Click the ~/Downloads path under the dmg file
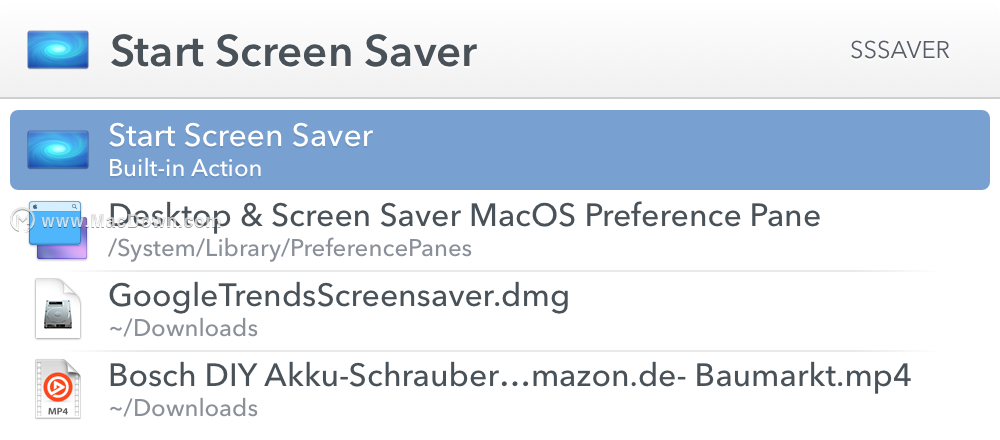 tap(183, 328)
